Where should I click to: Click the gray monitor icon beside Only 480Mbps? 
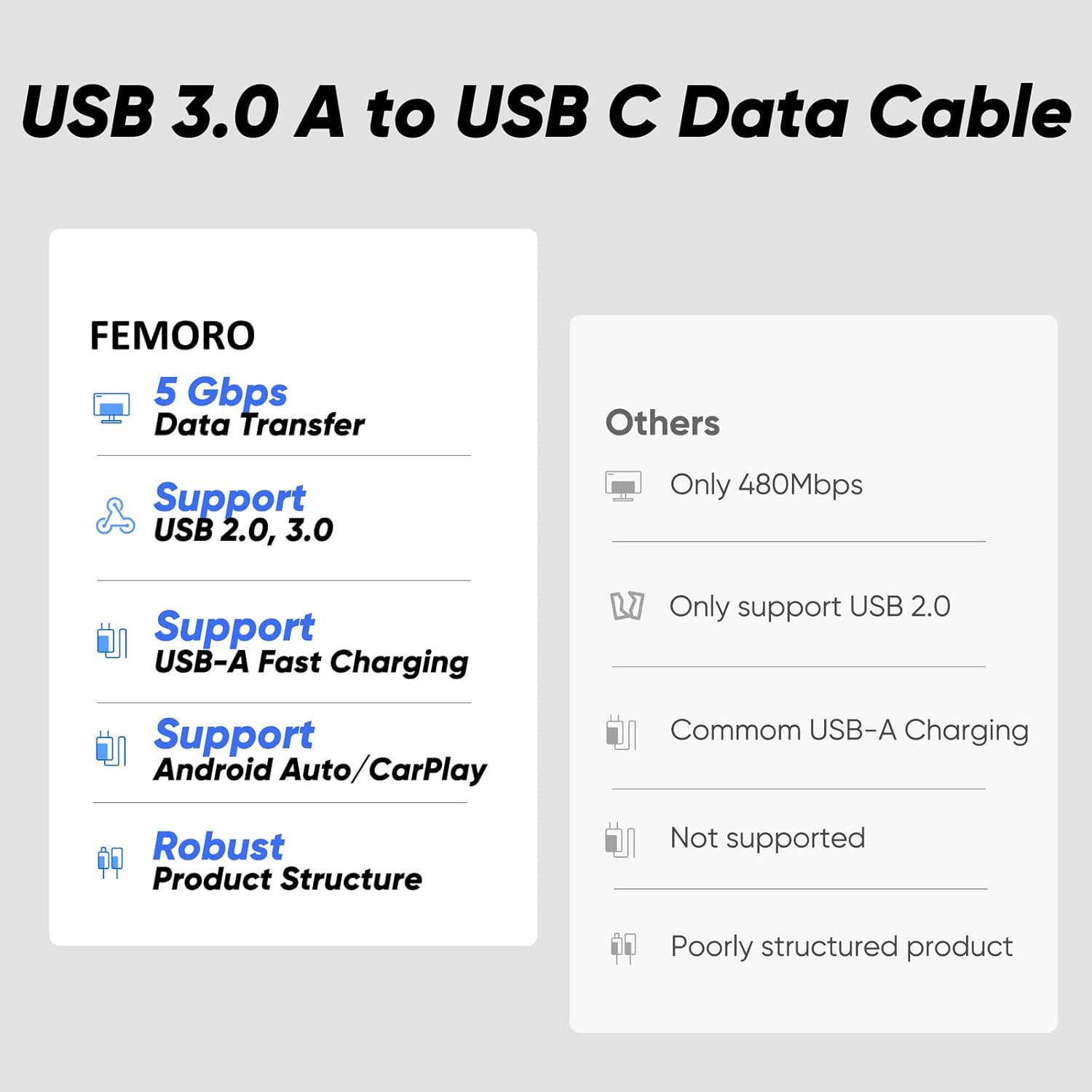pos(623,486)
